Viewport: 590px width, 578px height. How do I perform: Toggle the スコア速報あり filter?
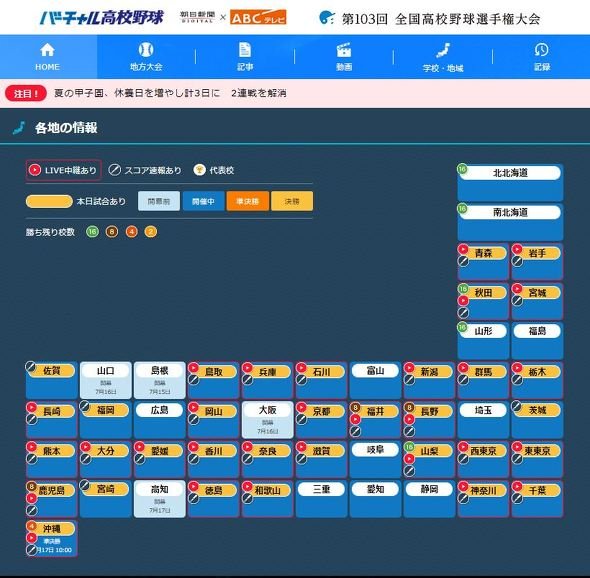click(x=145, y=170)
